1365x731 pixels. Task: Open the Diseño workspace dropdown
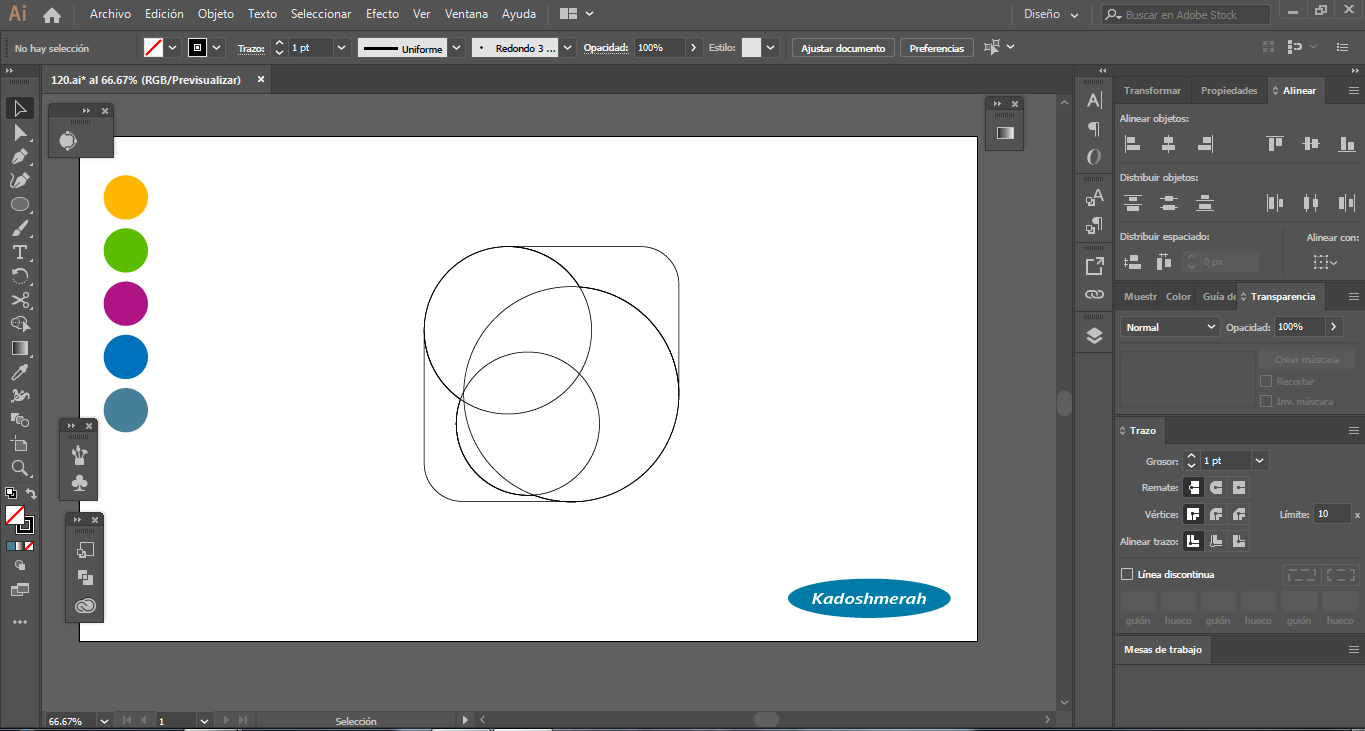coord(1052,15)
